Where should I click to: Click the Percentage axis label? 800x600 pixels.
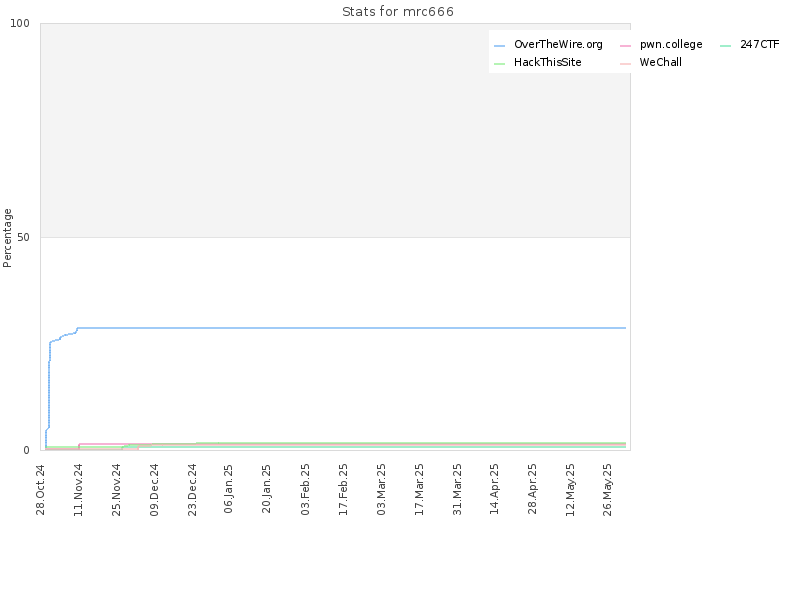7,238
